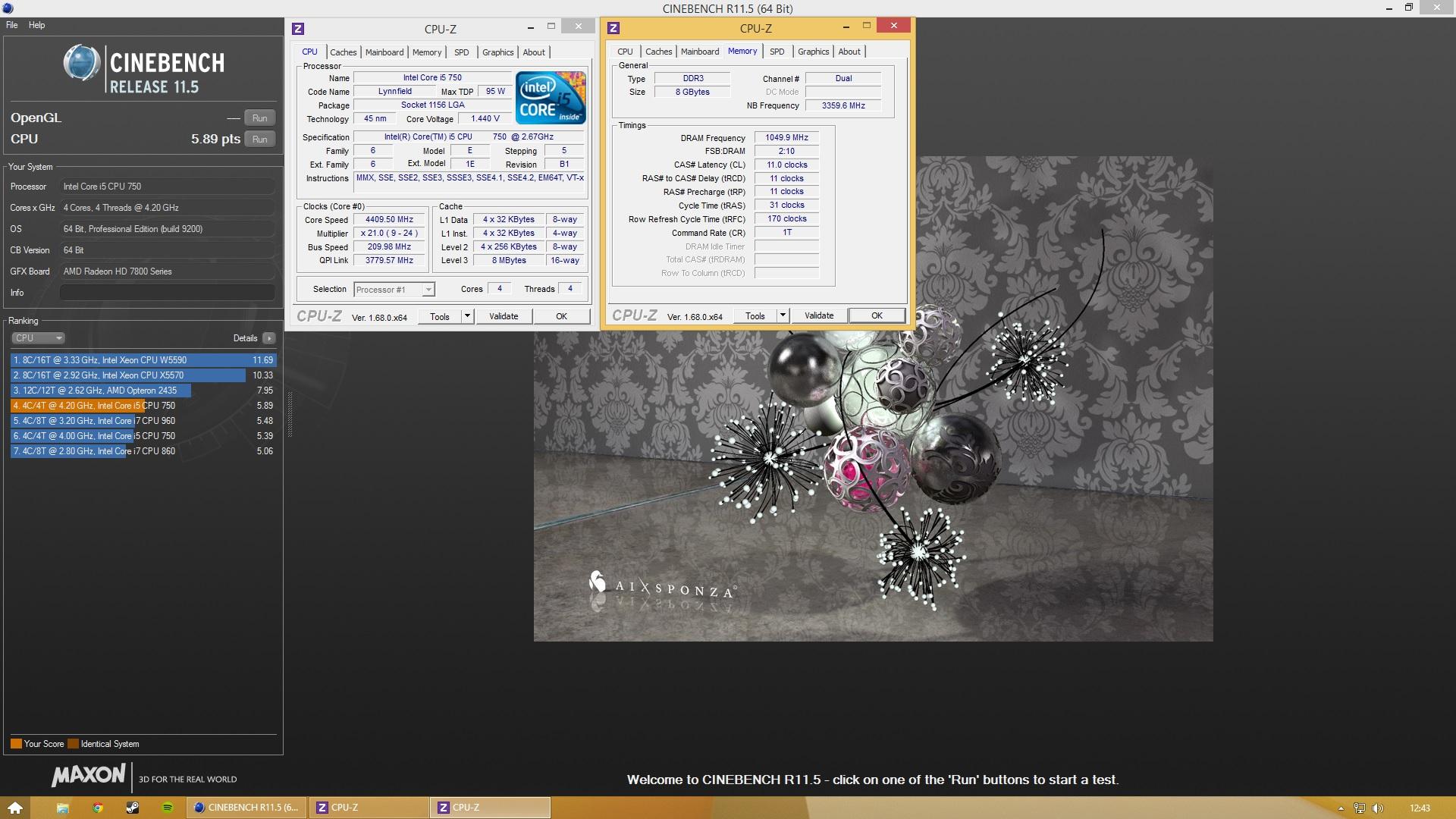Show hidden tray icons arrow
The width and height of the screenshot is (1456, 819).
pos(1341,808)
